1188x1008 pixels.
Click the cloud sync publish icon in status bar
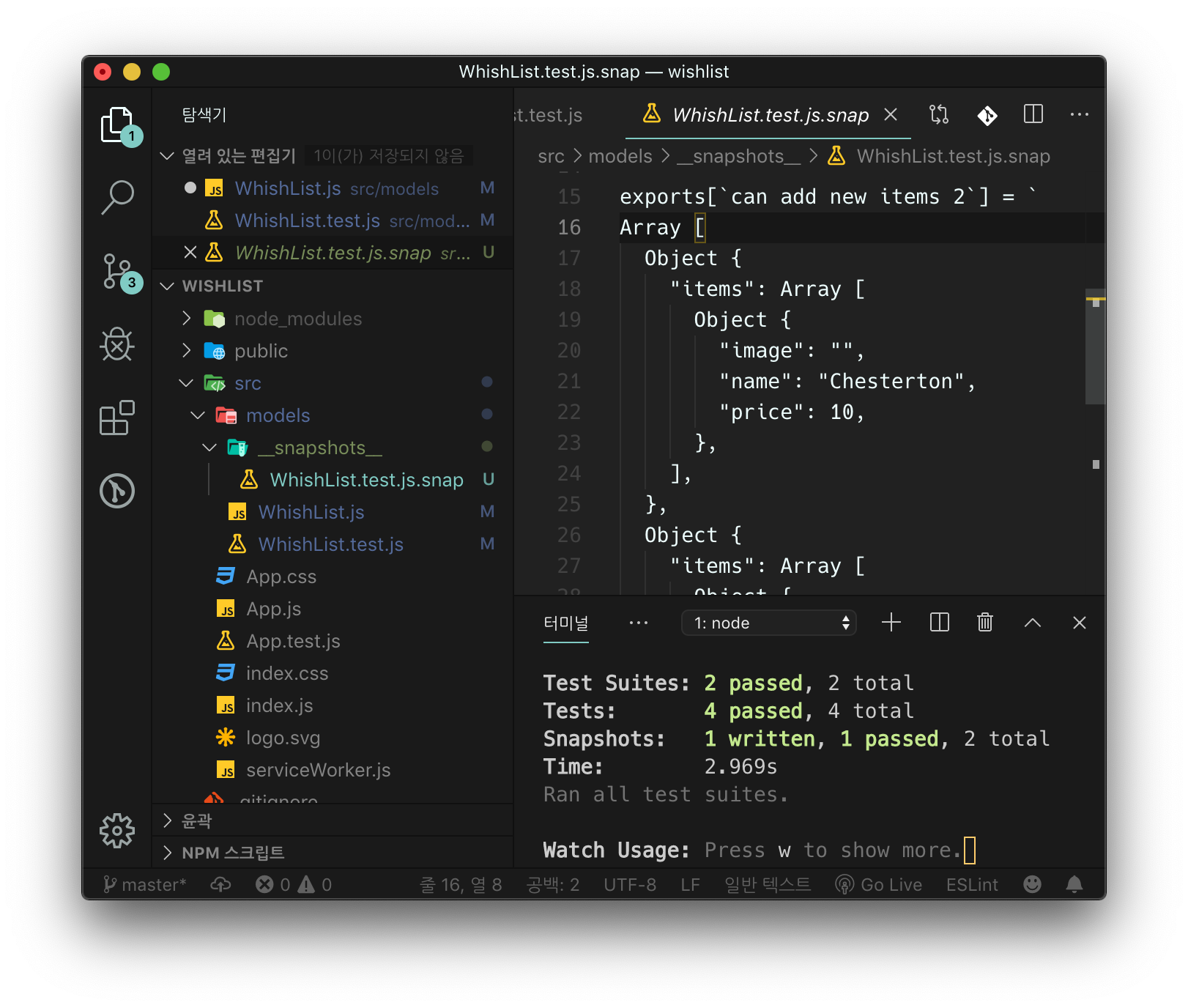[x=220, y=885]
